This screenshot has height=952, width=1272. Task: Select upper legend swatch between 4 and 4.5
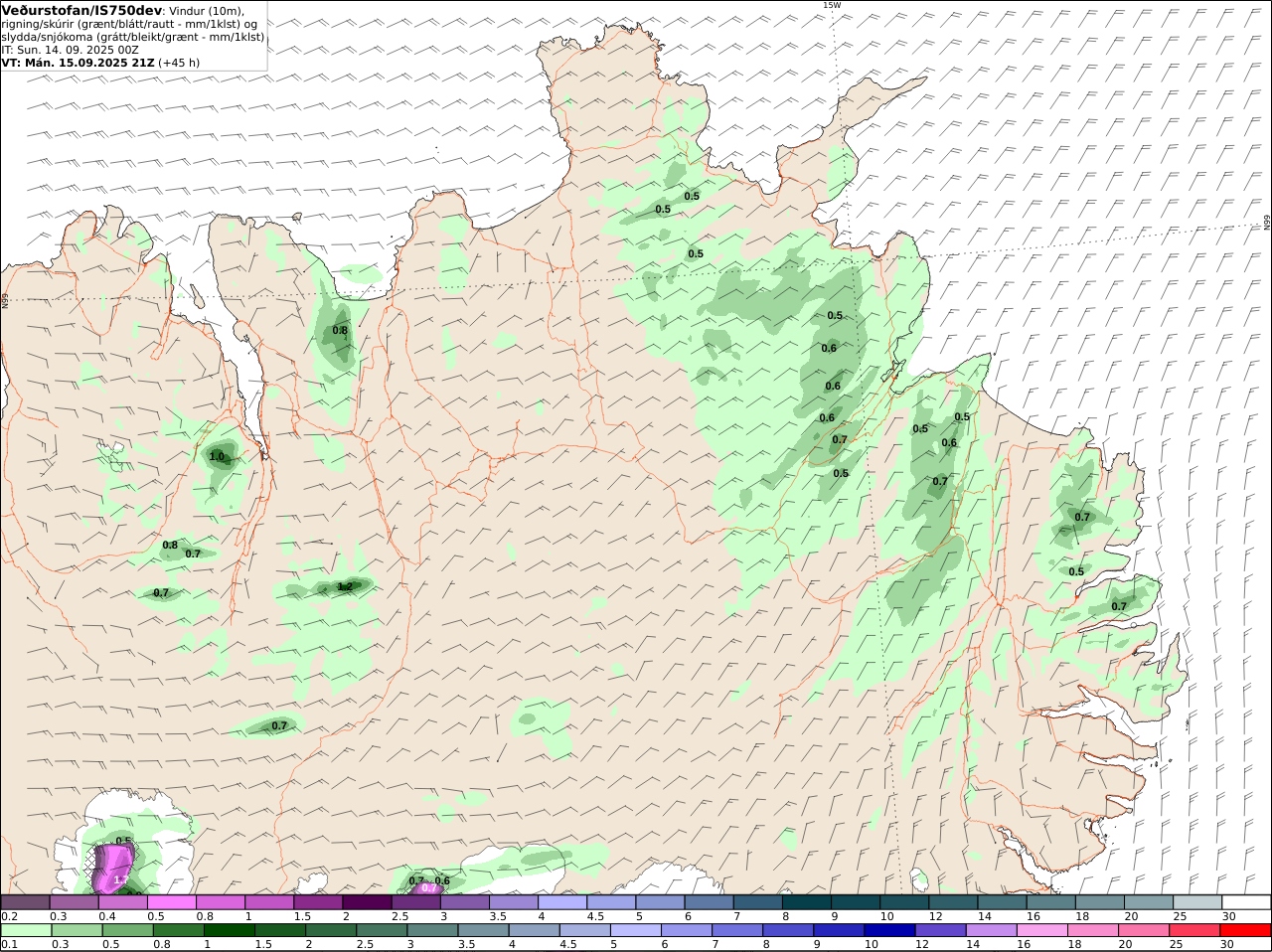562,902
